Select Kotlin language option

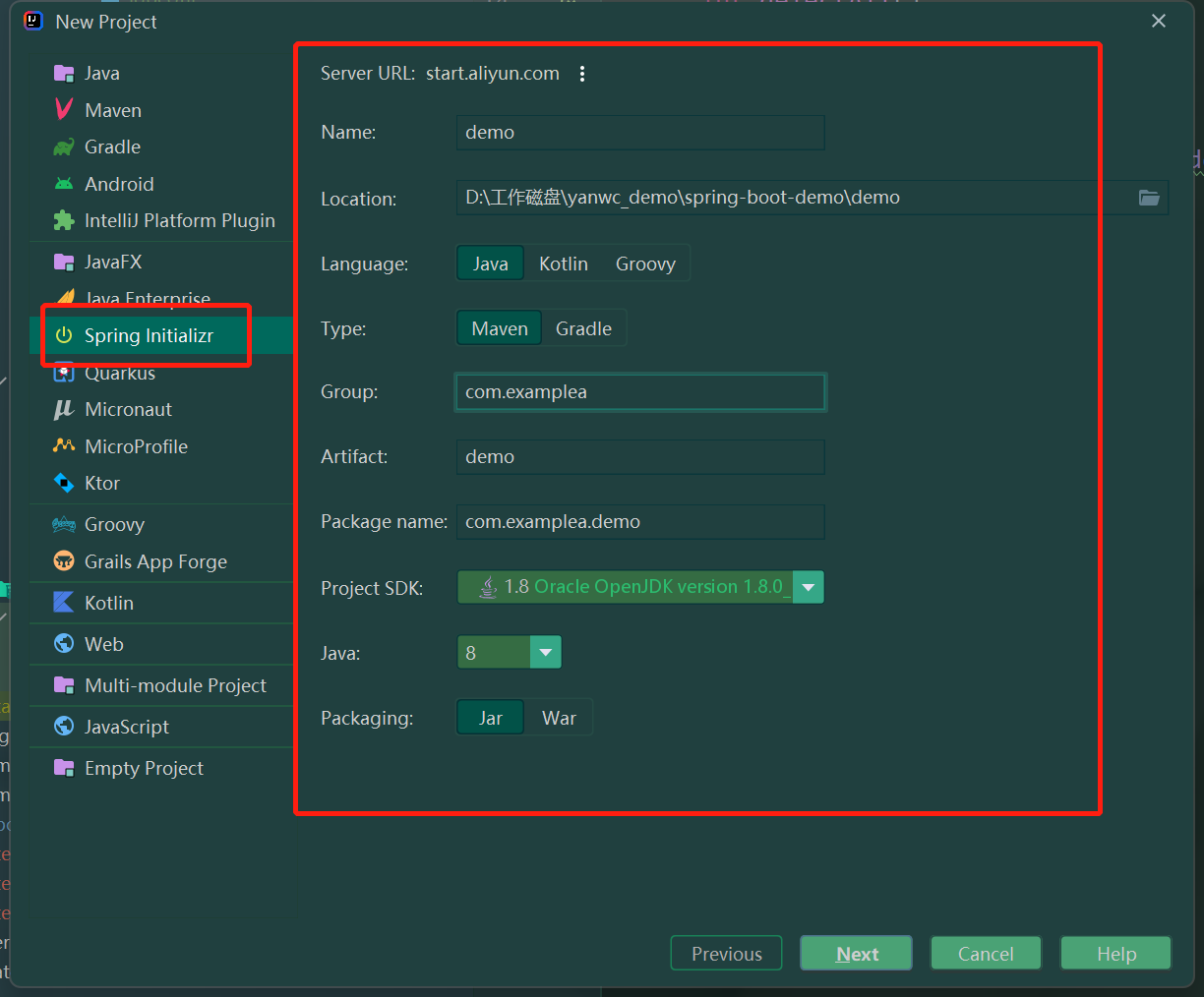pos(564,264)
